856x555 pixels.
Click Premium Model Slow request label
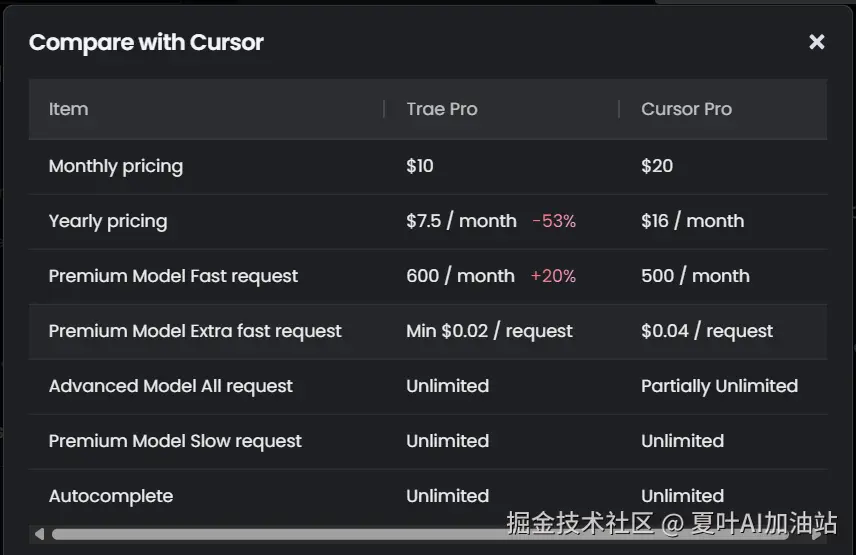[x=175, y=441]
